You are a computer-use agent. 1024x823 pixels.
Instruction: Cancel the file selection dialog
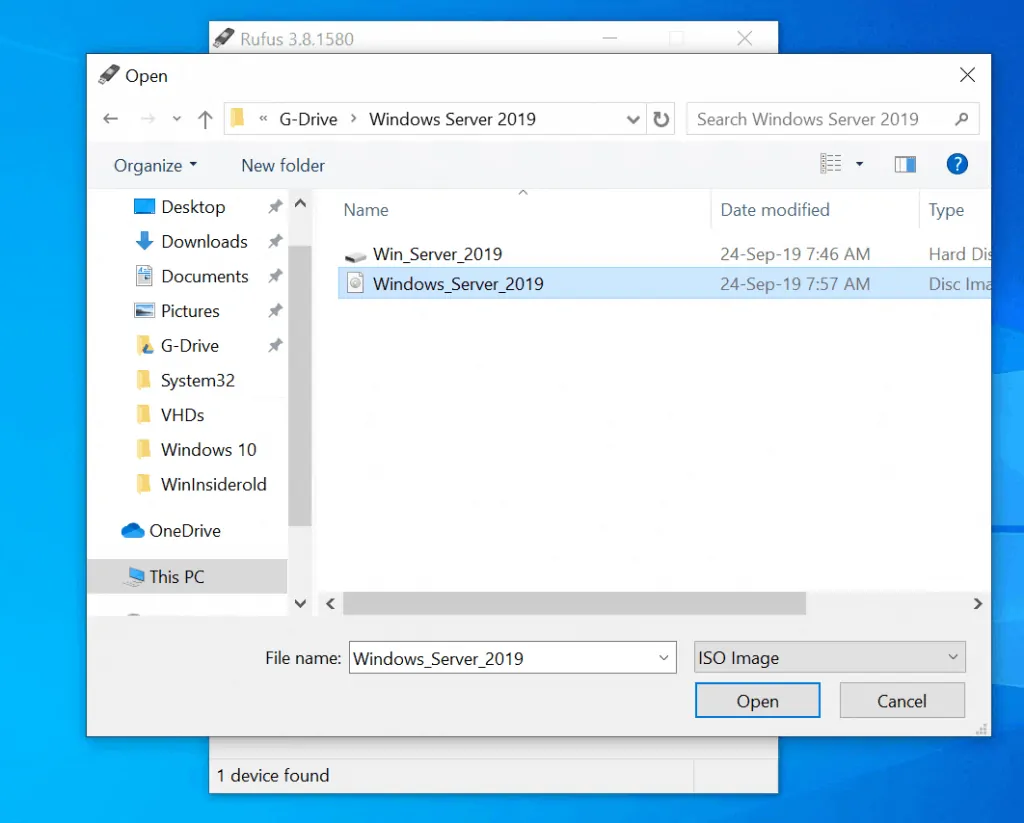click(x=901, y=700)
